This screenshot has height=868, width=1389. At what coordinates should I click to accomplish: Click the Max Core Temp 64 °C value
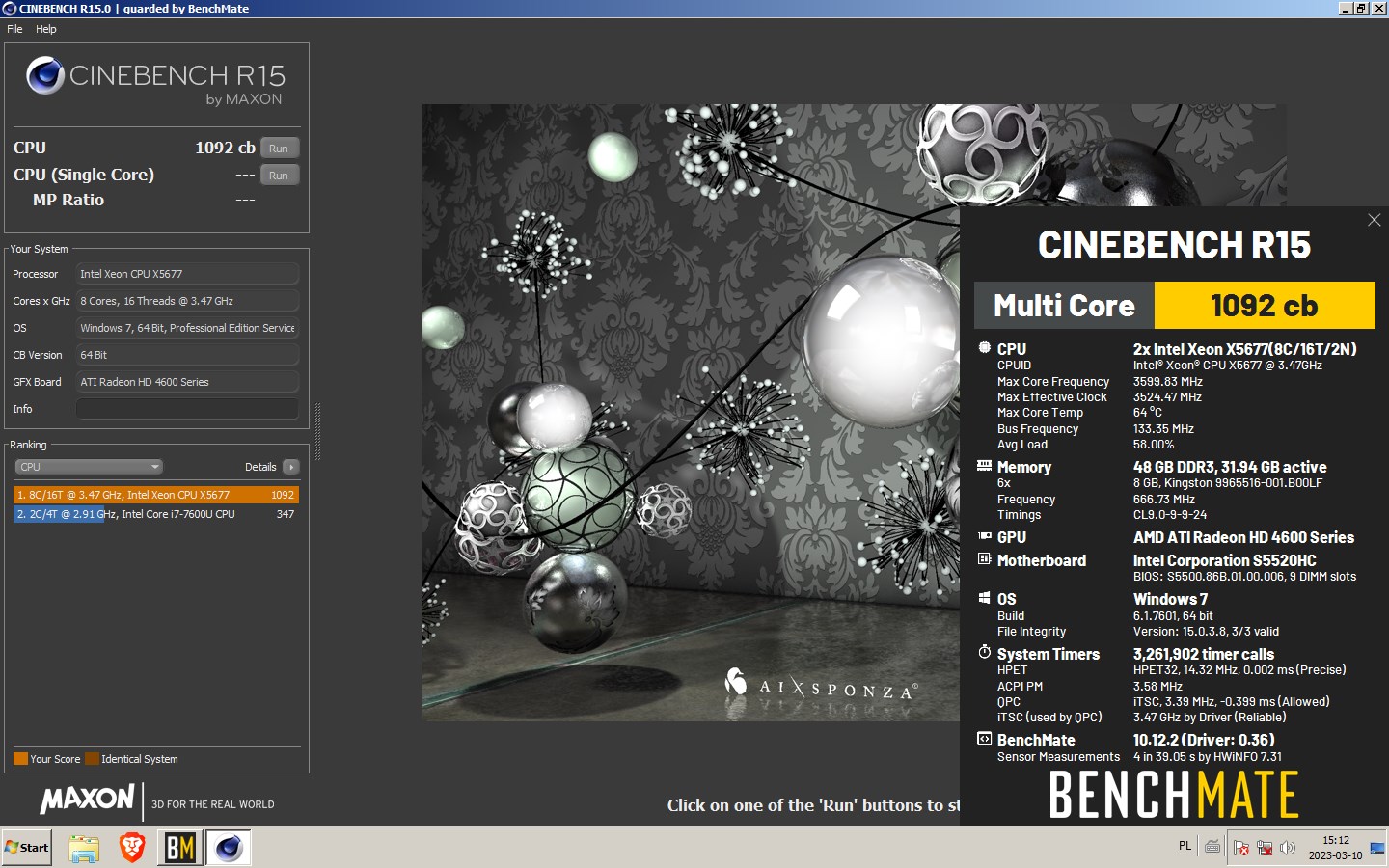pos(1147,413)
